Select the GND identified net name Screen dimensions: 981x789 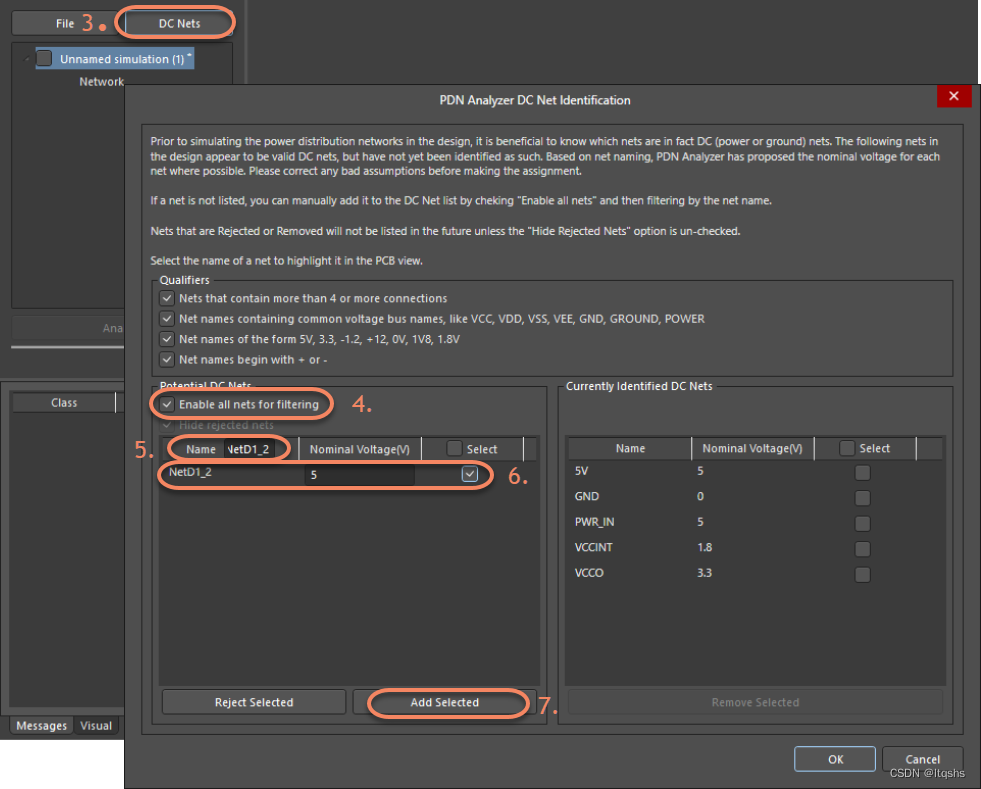pos(587,496)
